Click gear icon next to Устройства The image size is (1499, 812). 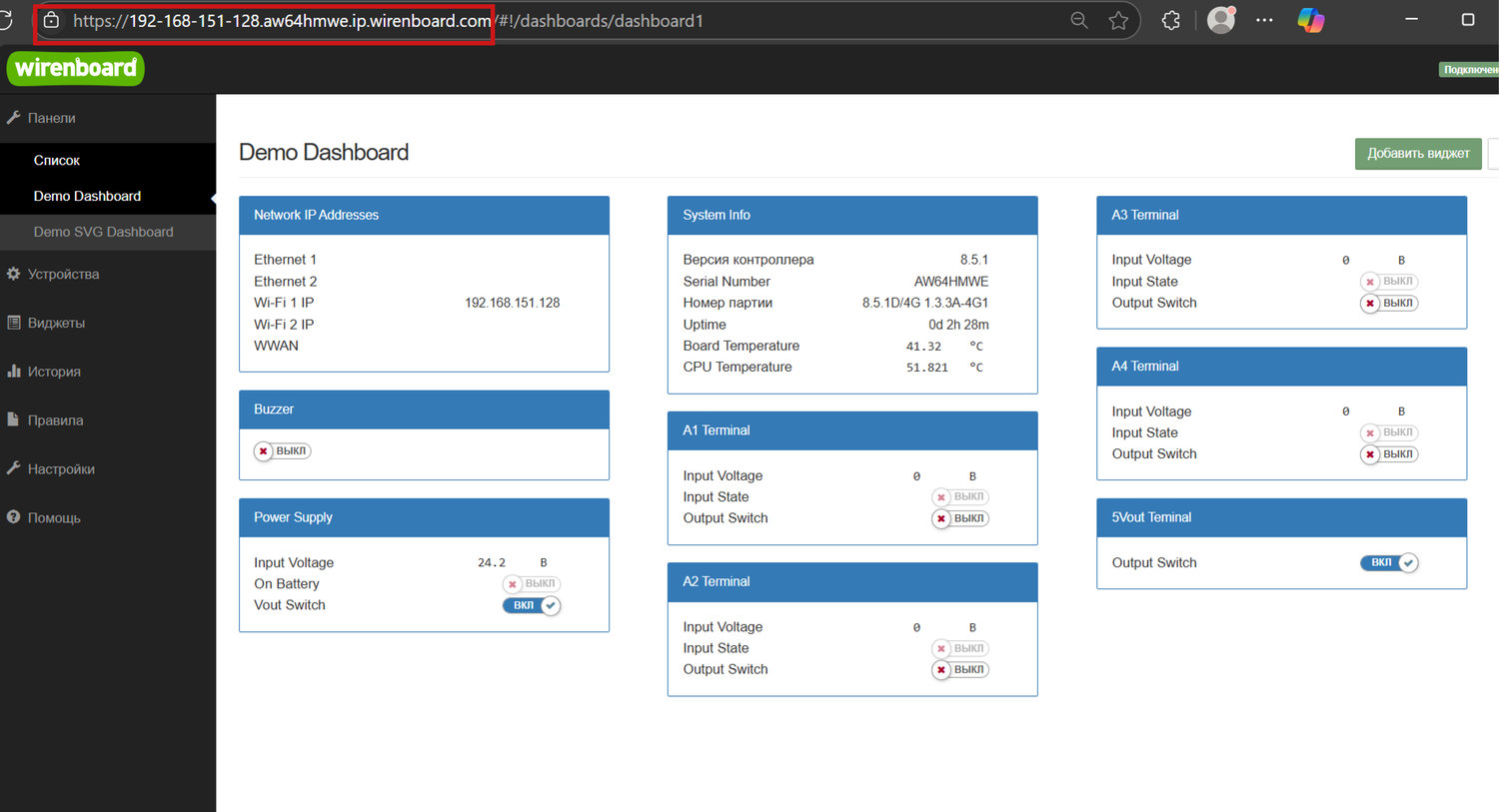(13, 274)
